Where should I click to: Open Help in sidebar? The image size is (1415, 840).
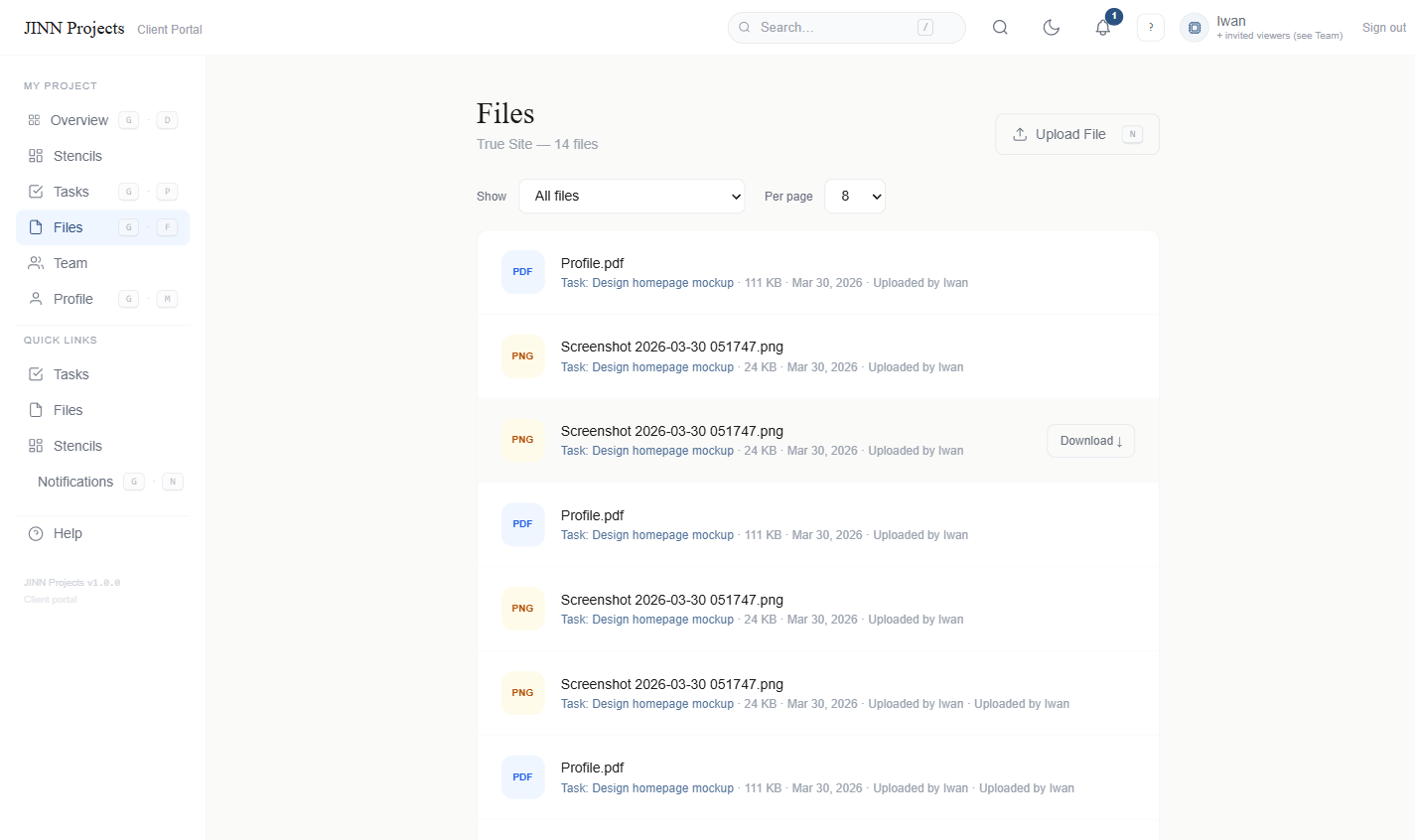click(x=102, y=533)
